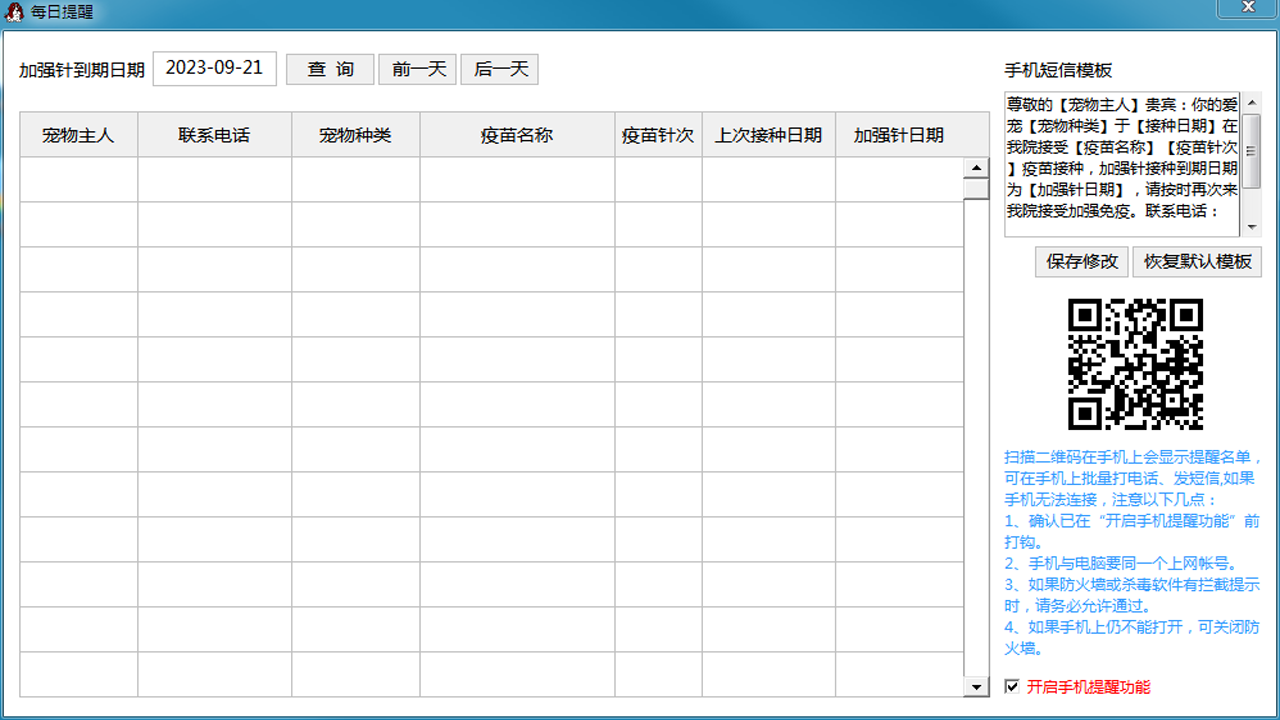This screenshot has width=1280, height=720.
Task: Click the 宠物种类 column header
Action: coord(355,134)
